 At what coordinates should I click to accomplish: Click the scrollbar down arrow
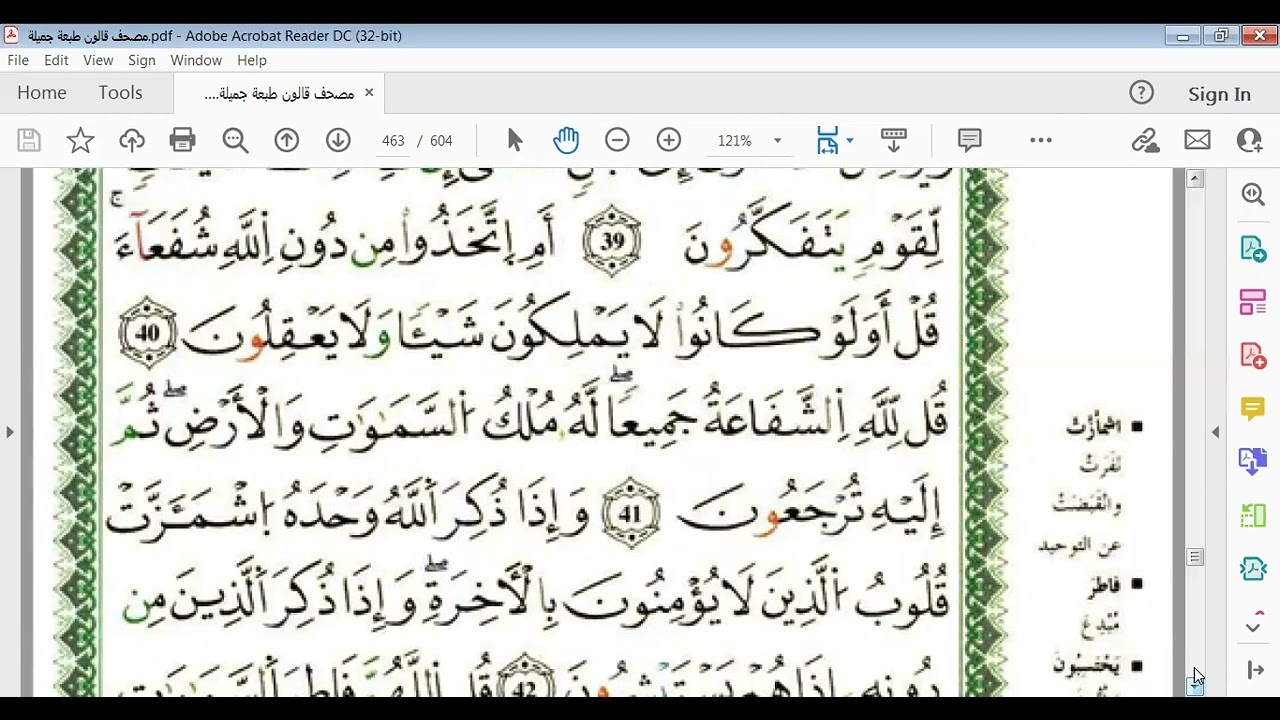pos(1195,685)
